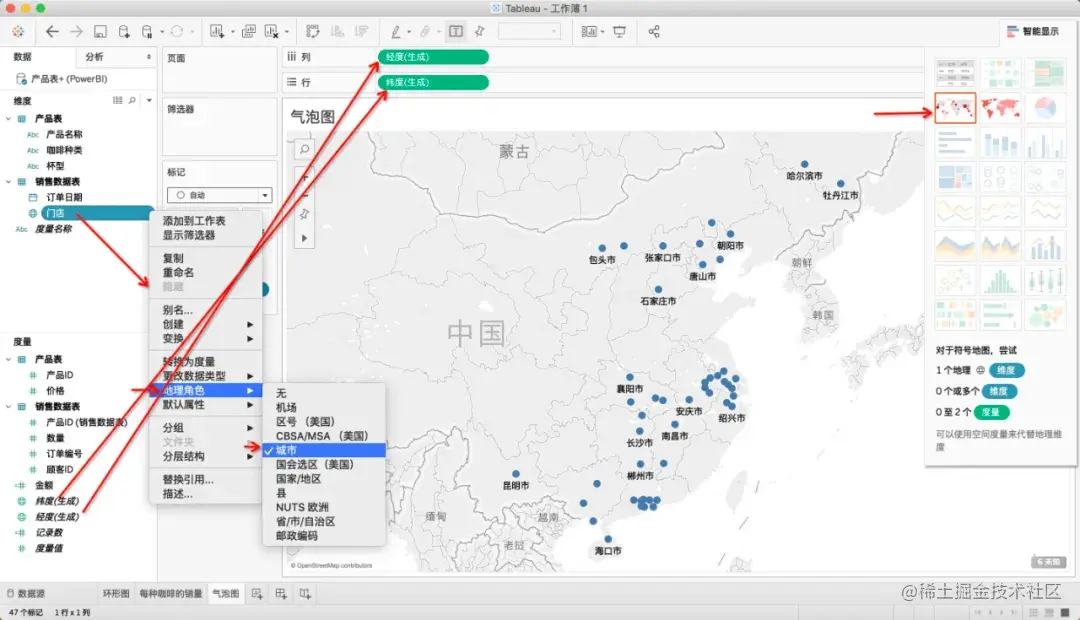Screen dimensions: 1080x620
Task: Open the fit view size dropdown in toolbar
Action: (x=528, y=32)
